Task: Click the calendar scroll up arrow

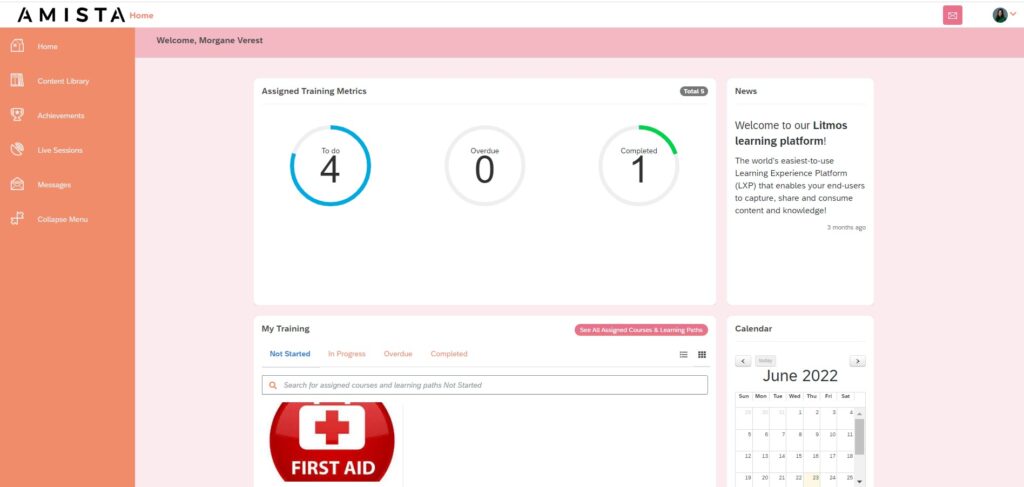Action: pyautogui.click(x=859, y=414)
